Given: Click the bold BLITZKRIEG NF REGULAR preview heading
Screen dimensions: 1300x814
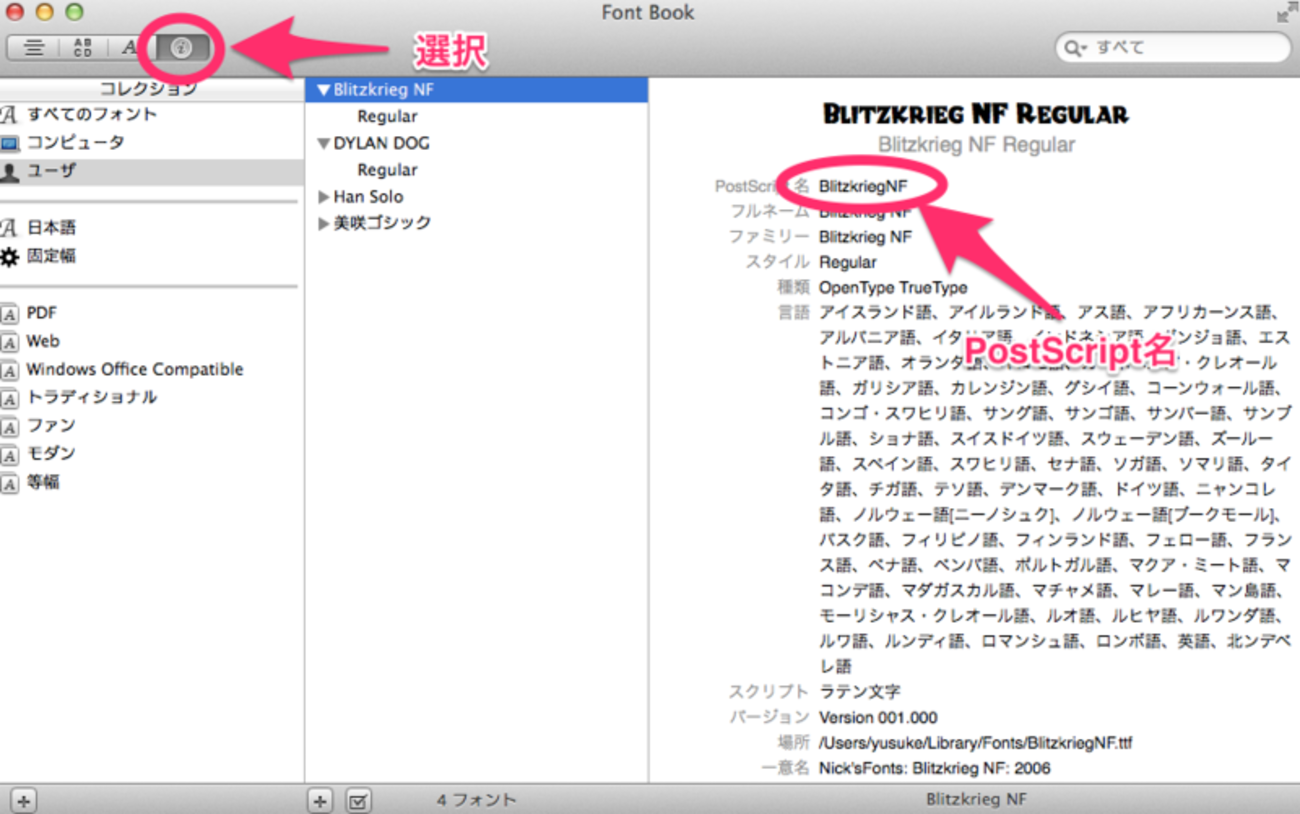Looking at the screenshot, I should 976,114.
